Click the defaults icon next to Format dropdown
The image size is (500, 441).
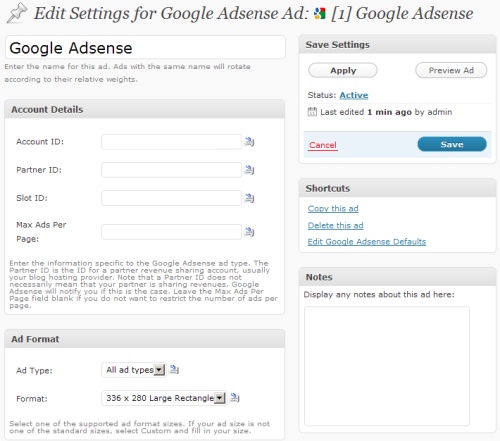235,397
